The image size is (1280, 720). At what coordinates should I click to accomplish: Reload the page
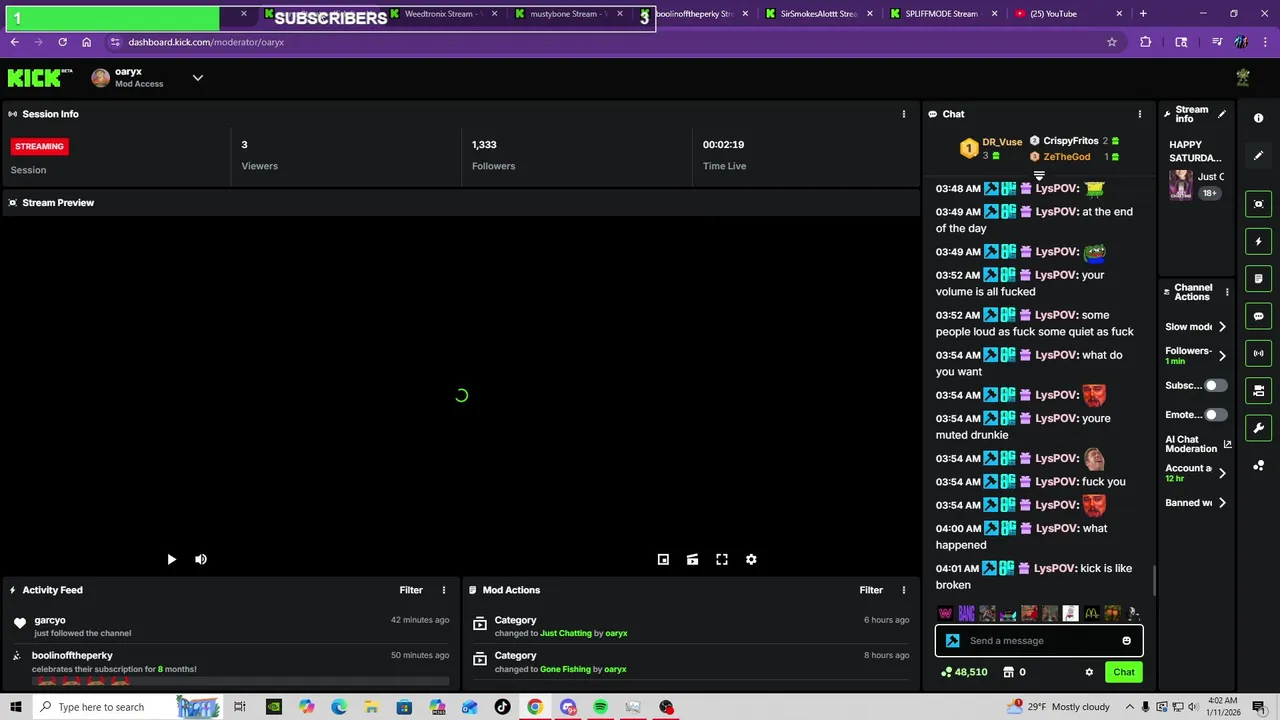(x=62, y=42)
